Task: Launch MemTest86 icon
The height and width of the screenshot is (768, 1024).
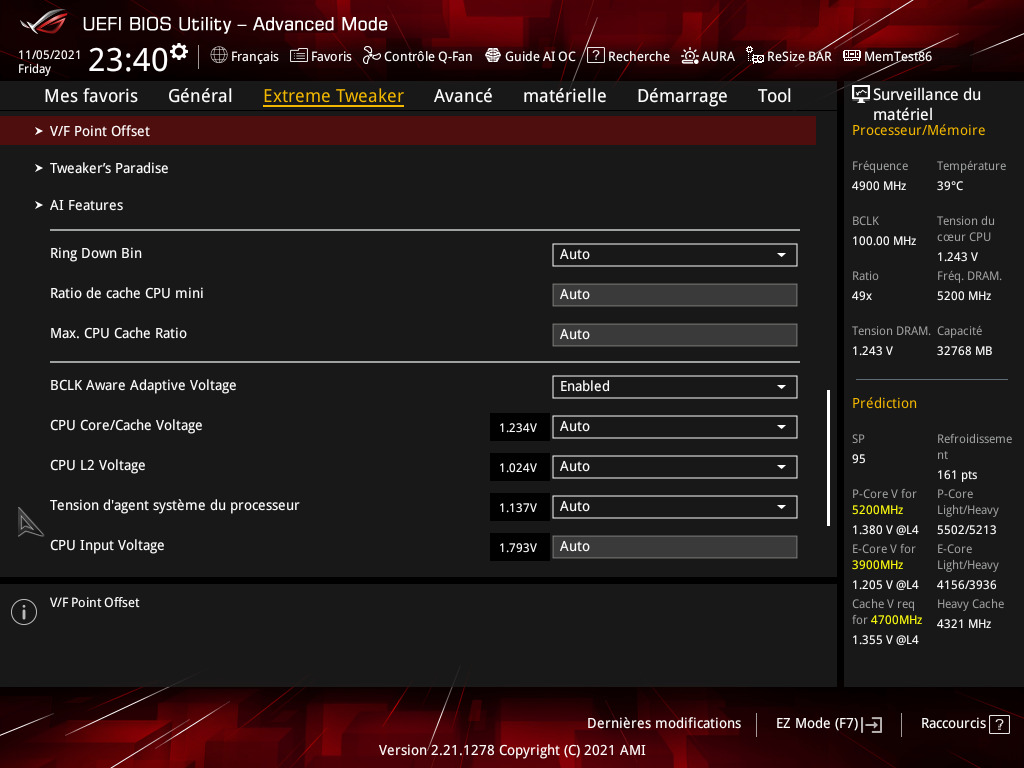Action: point(852,56)
